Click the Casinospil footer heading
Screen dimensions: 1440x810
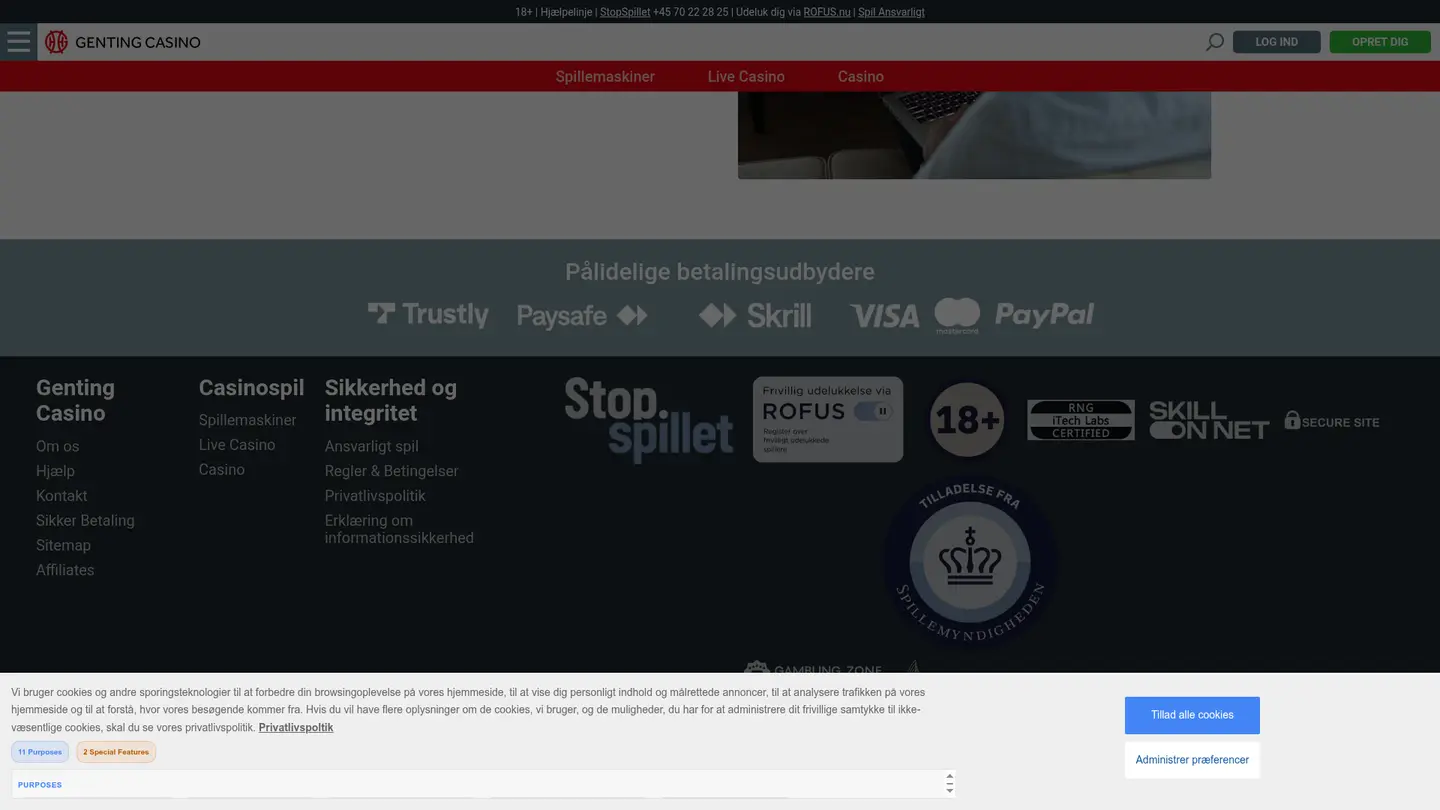point(251,388)
